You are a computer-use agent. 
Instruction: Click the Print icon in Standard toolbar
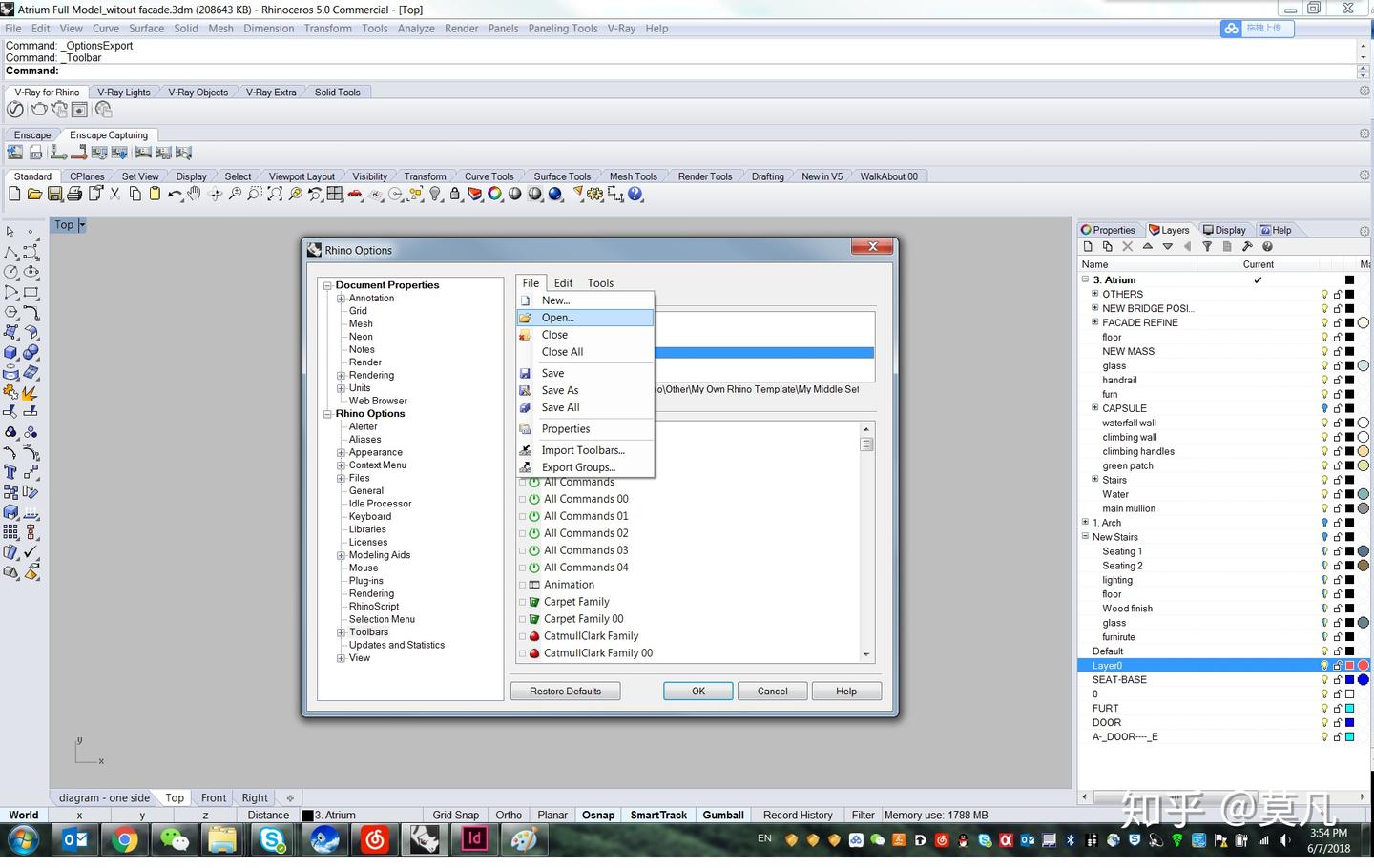point(74,194)
